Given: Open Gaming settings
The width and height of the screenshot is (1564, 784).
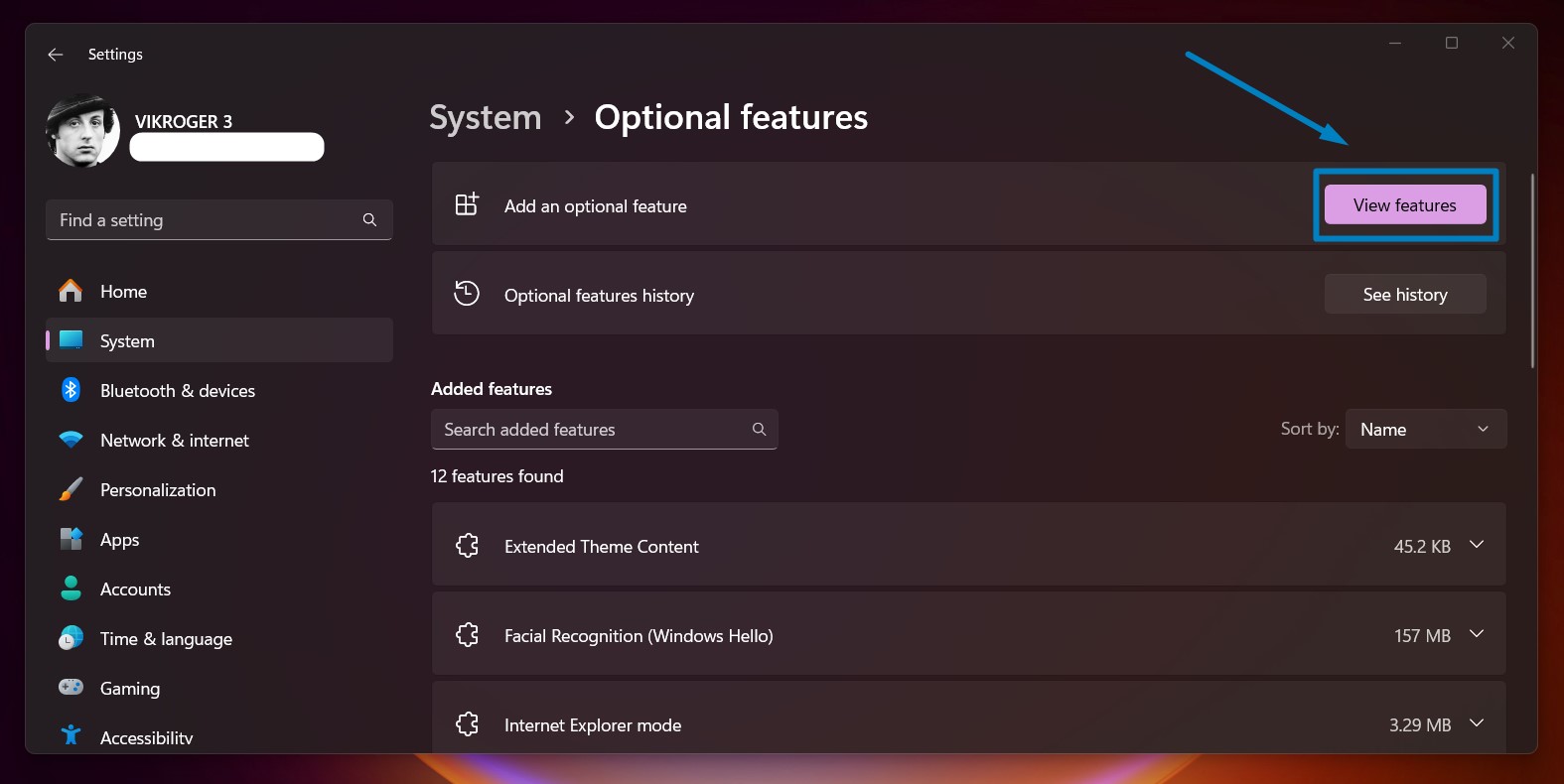Looking at the screenshot, I should 219,689.
